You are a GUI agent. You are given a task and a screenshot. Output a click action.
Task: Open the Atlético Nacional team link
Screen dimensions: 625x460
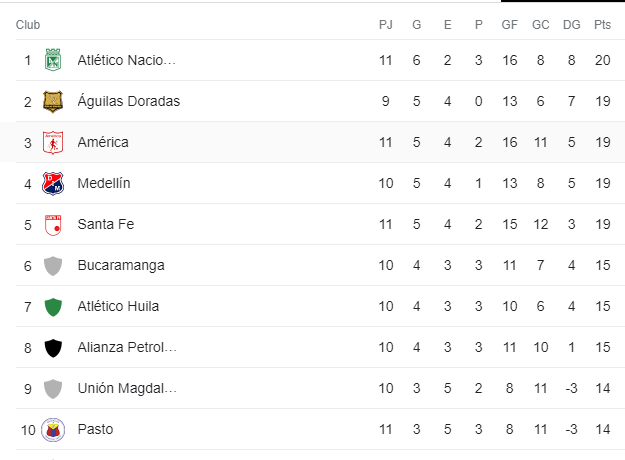126,60
